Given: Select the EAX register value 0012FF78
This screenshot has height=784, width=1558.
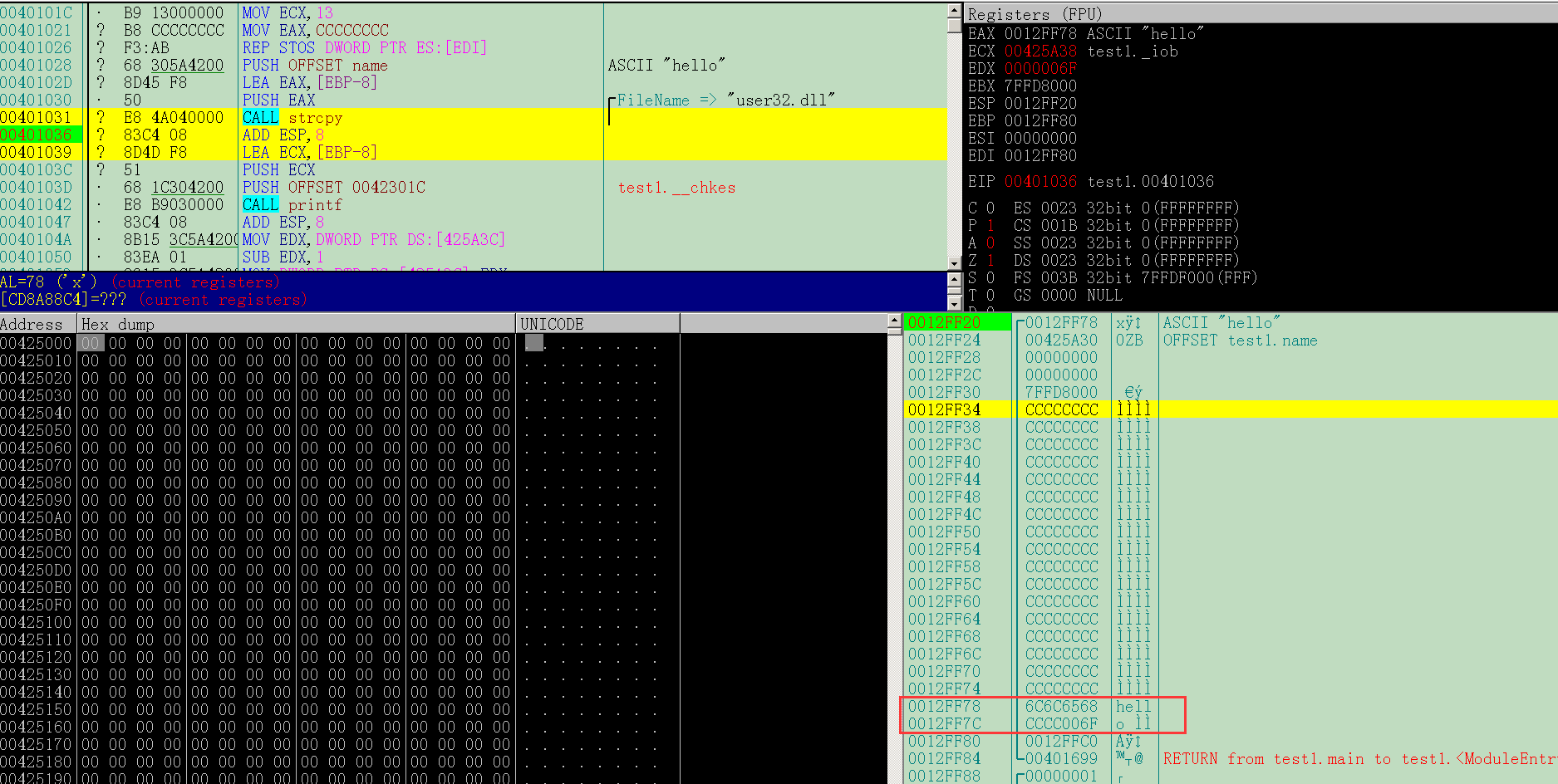Looking at the screenshot, I should [x=1039, y=34].
